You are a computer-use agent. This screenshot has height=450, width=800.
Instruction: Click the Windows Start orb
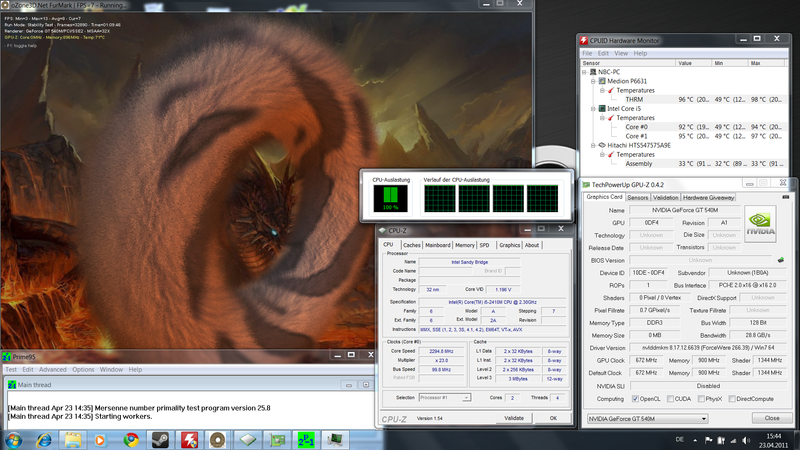[14, 439]
